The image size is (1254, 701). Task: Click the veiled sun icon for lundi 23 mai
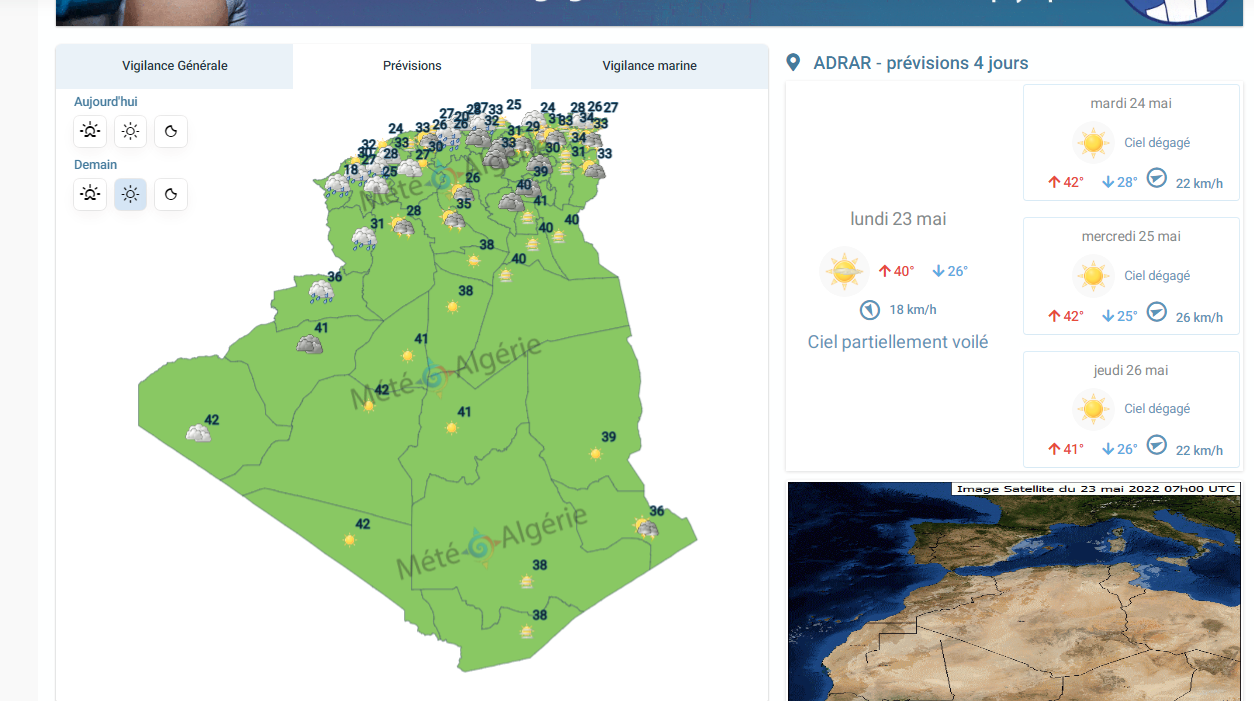844,271
